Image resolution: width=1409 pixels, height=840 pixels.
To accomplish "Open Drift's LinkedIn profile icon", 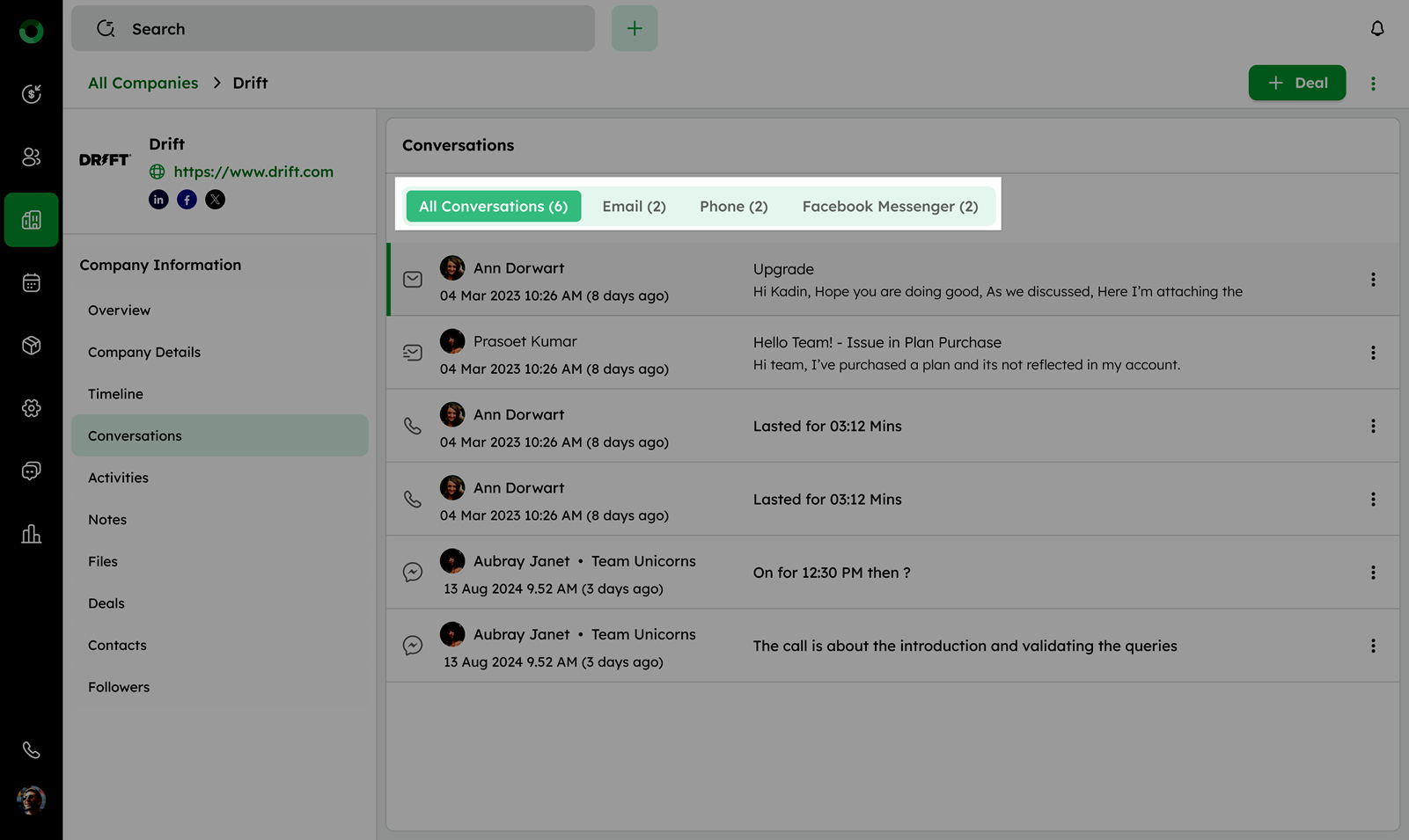I will coord(158,200).
